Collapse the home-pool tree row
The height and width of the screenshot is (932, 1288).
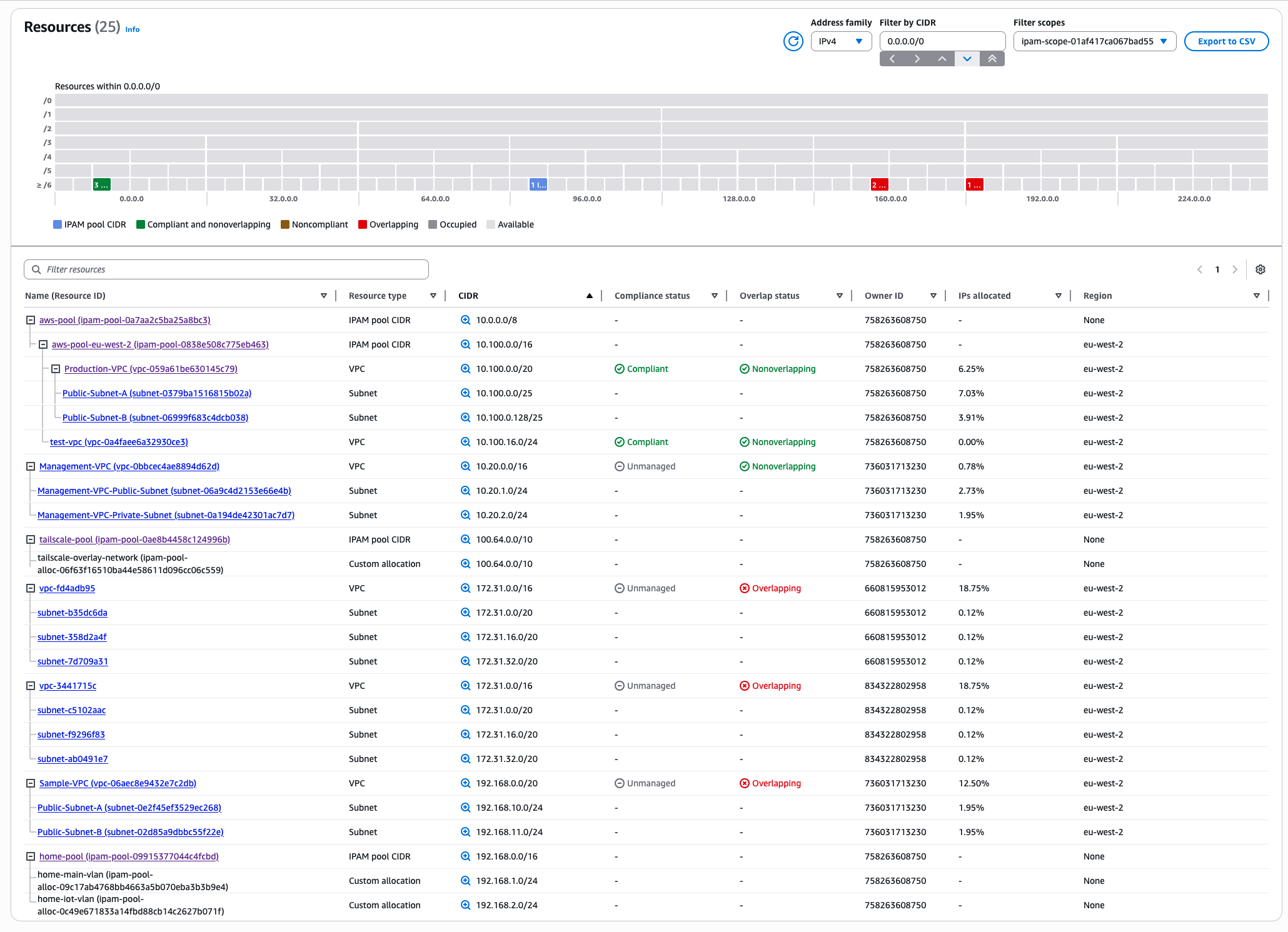point(30,856)
